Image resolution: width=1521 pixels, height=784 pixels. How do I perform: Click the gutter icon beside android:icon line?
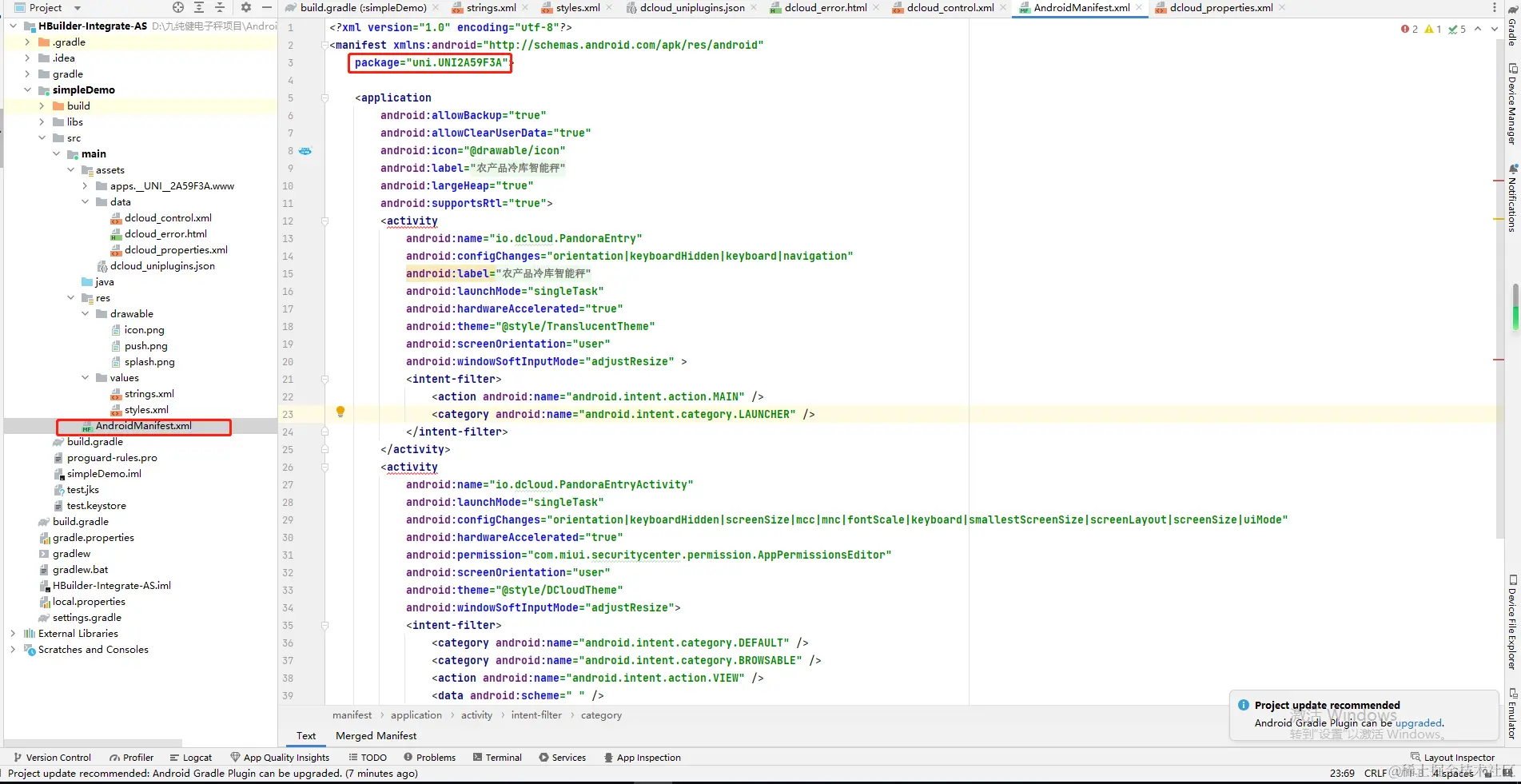click(305, 151)
